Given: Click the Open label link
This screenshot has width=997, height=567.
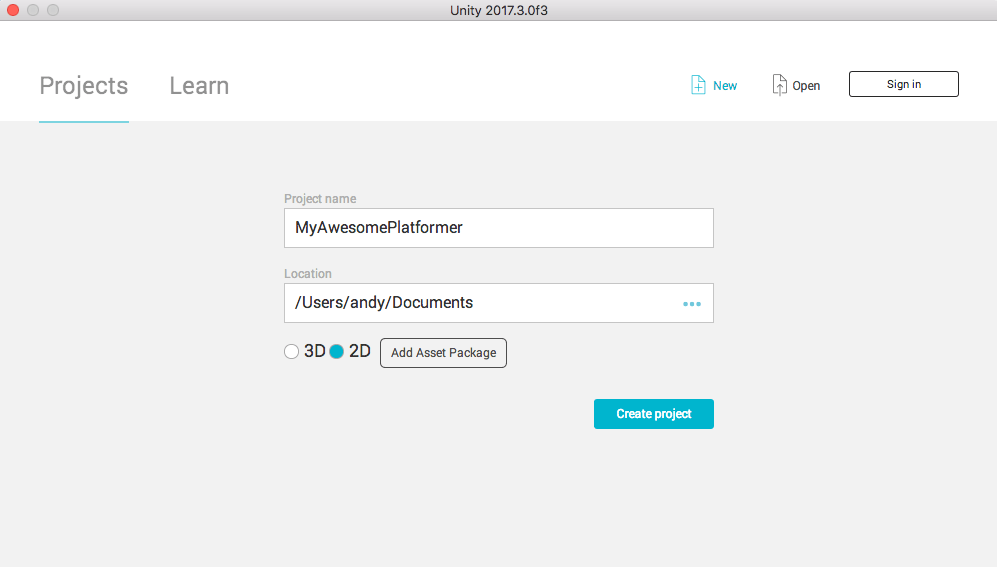Looking at the screenshot, I should pos(806,86).
